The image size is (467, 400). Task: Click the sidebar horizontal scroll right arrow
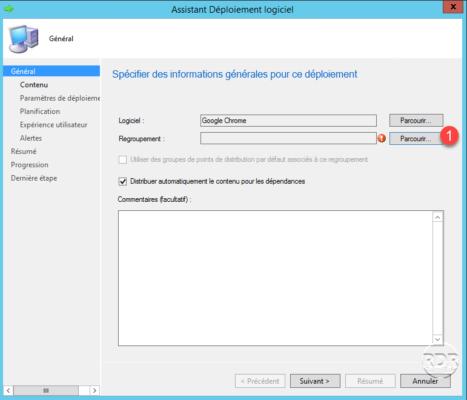click(95, 390)
